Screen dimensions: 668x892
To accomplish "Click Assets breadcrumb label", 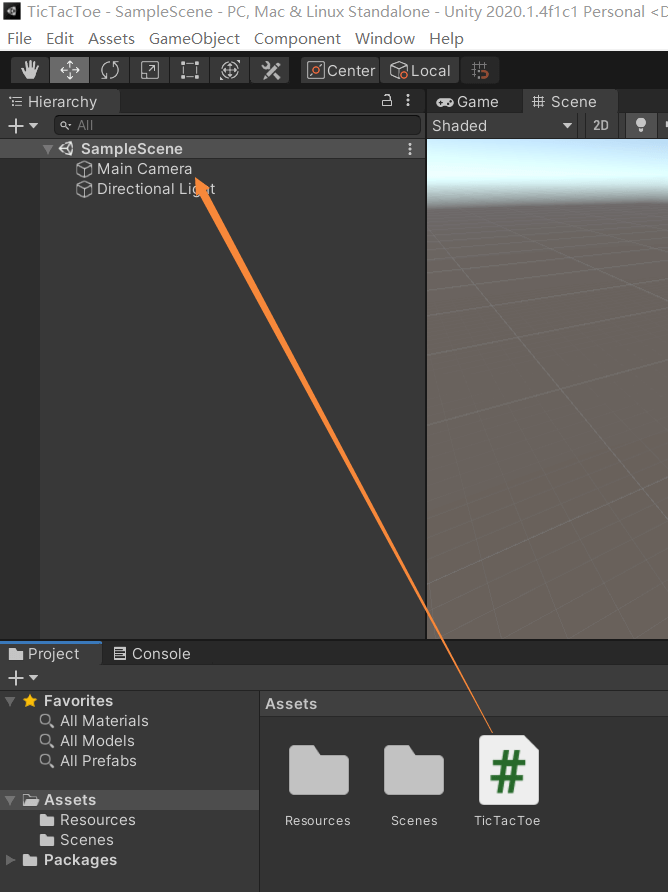I will click(291, 704).
